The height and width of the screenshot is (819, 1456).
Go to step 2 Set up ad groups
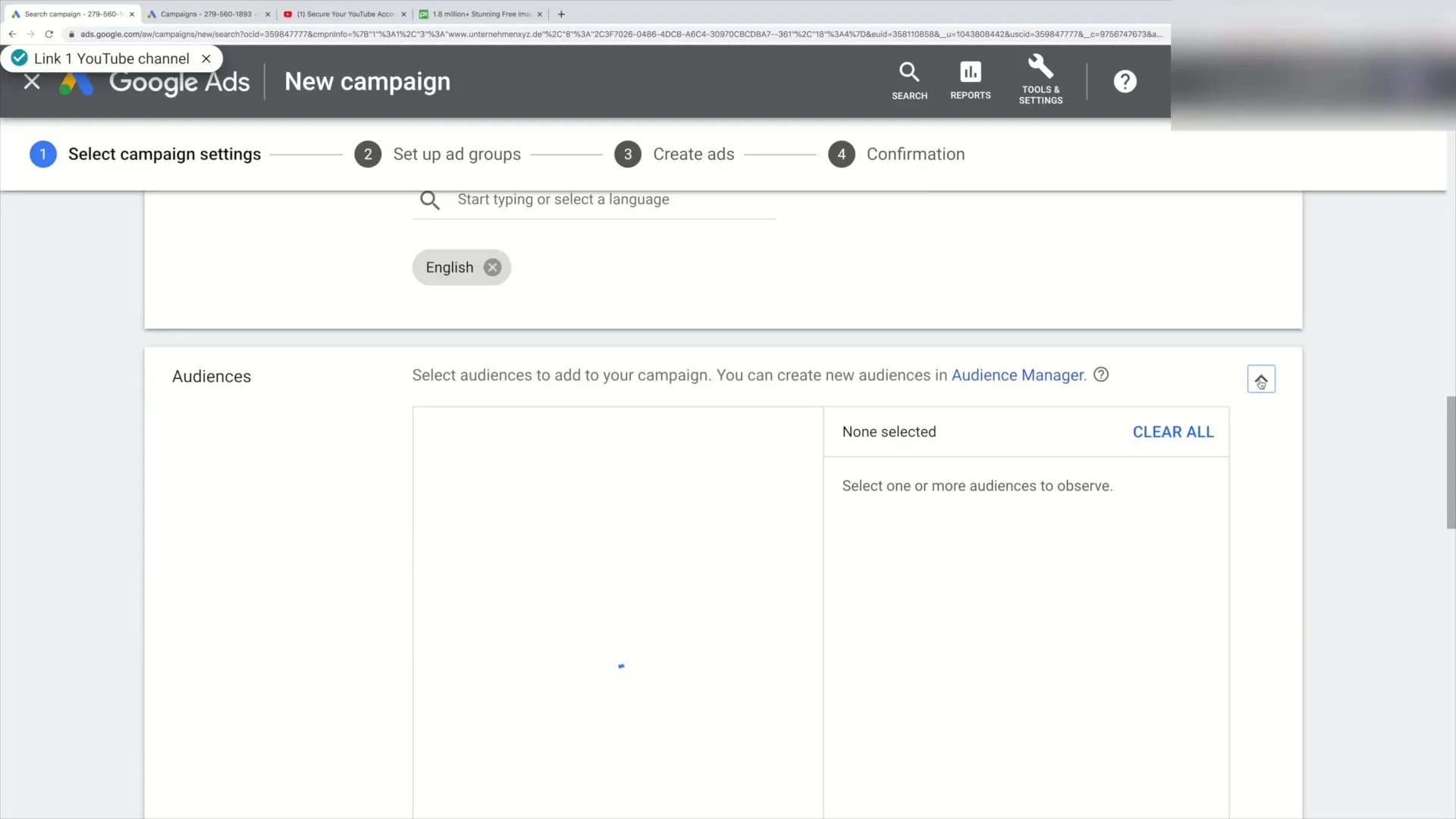[x=438, y=155]
